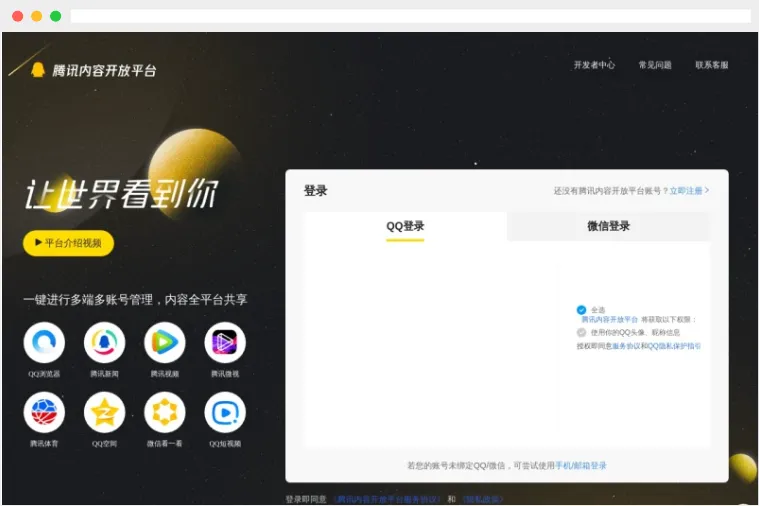Switch to the 微信登录 tab
The width and height of the screenshot is (759, 506).
[608, 226]
